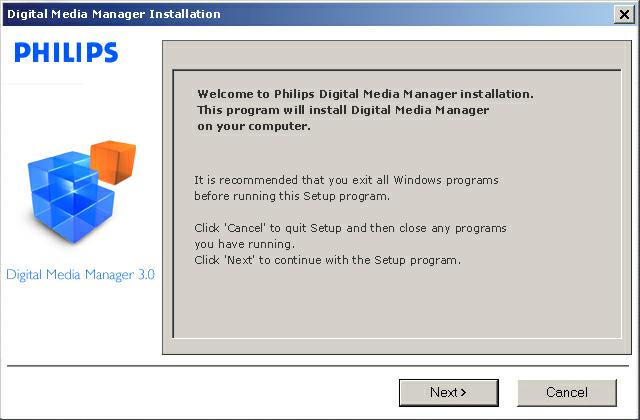Click the 'before running this Setup program.' line
Screen dimensions: 640x420
(292, 196)
